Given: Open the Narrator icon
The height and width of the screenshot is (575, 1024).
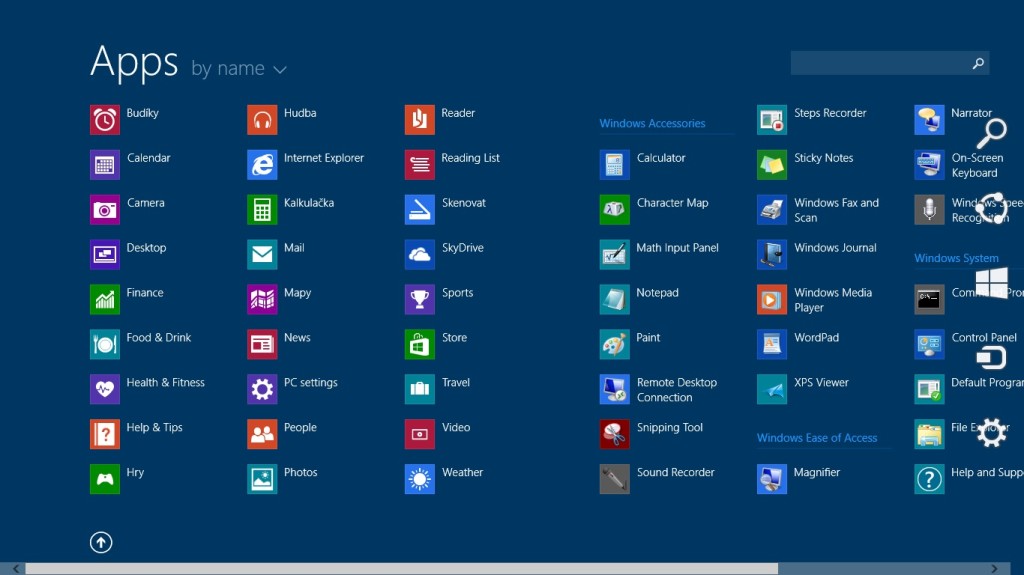Looking at the screenshot, I should click(929, 120).
